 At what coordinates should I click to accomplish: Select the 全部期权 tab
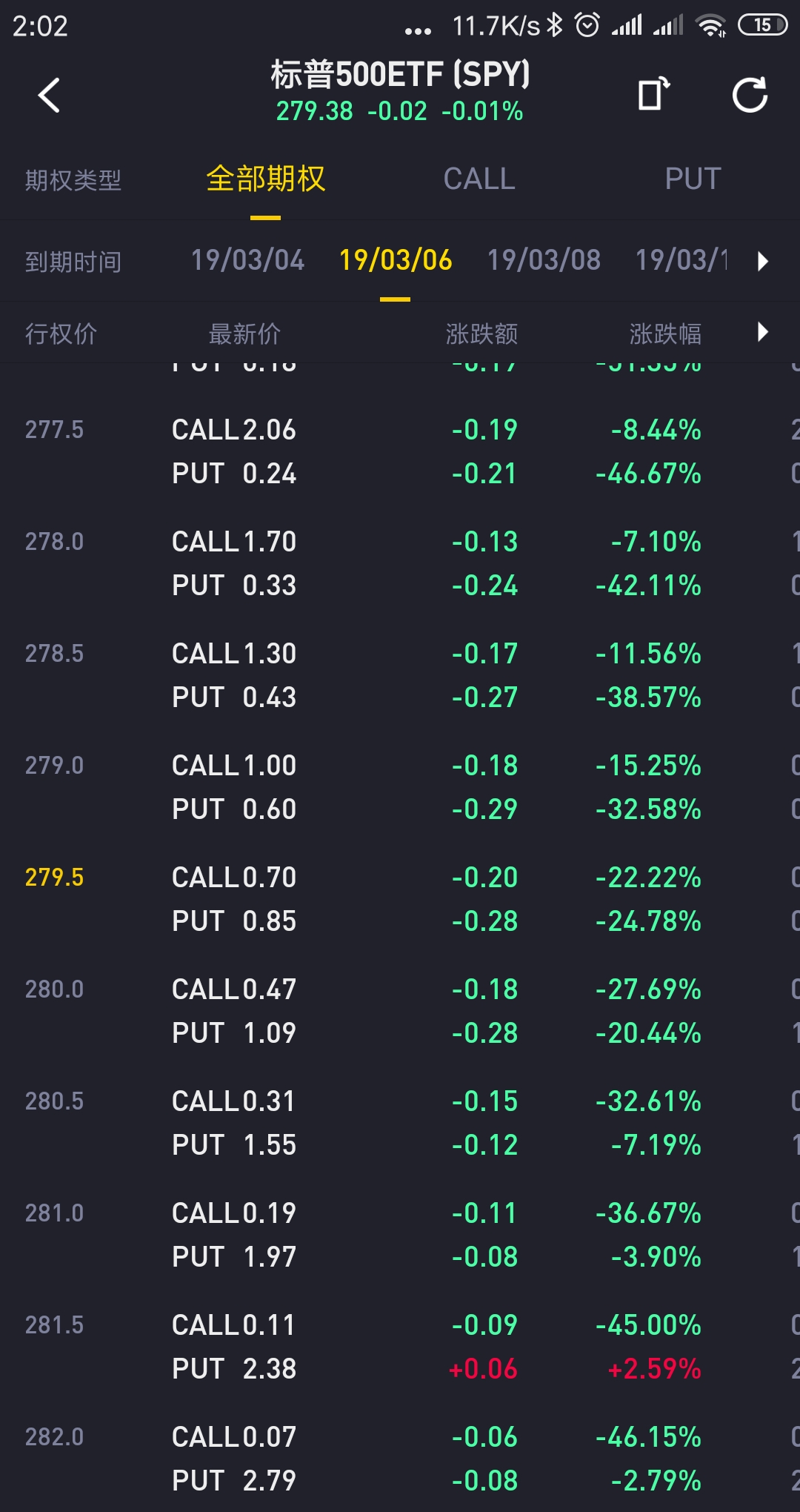265,179
